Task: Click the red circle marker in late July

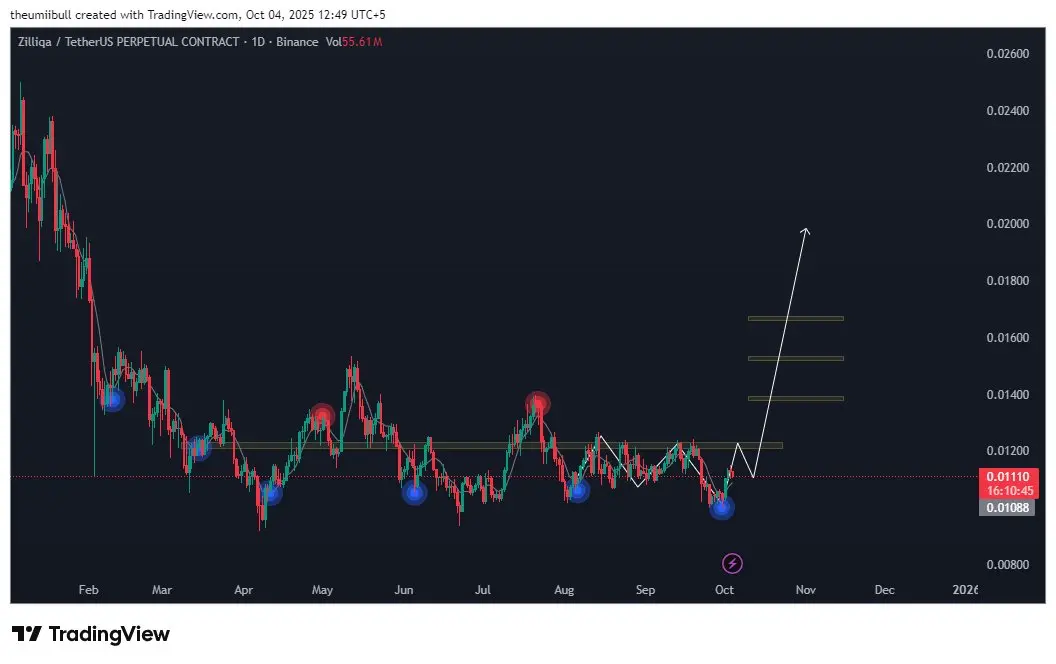Action: click(537, 404)
